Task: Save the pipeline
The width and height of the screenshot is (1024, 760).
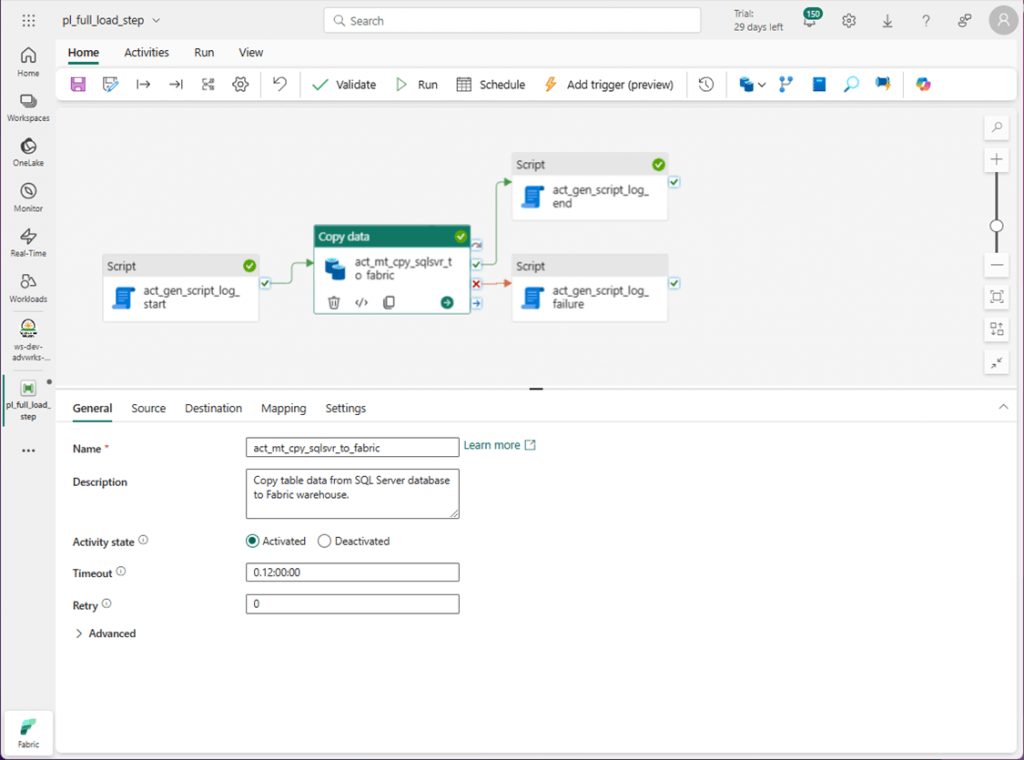Action: click(x=77, y=84)
